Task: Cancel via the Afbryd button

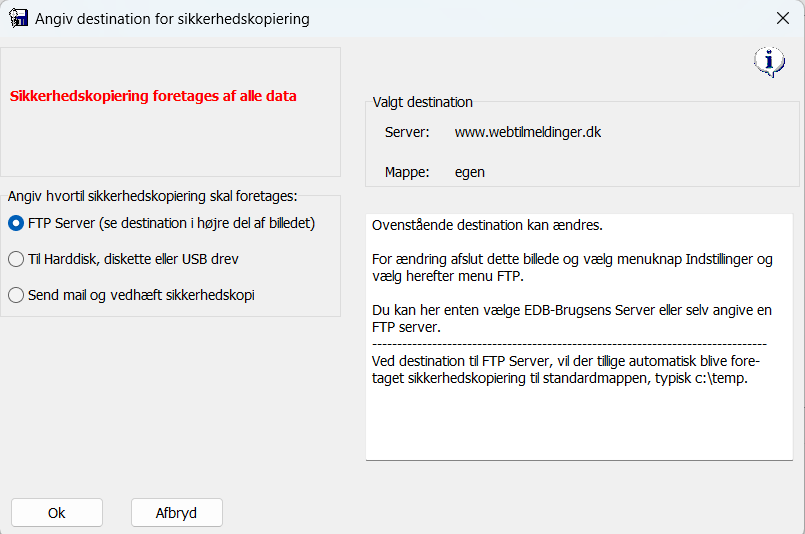Action: pyautogui.click(x=177, y=512)
